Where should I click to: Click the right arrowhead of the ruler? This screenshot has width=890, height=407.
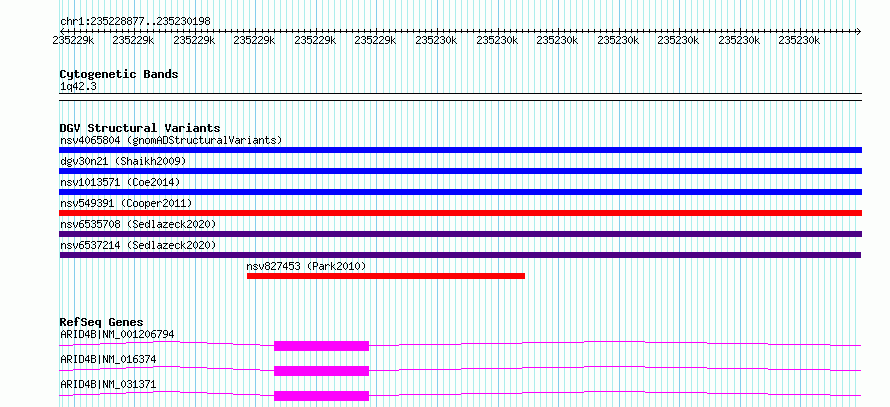click(x=858, y=31)
